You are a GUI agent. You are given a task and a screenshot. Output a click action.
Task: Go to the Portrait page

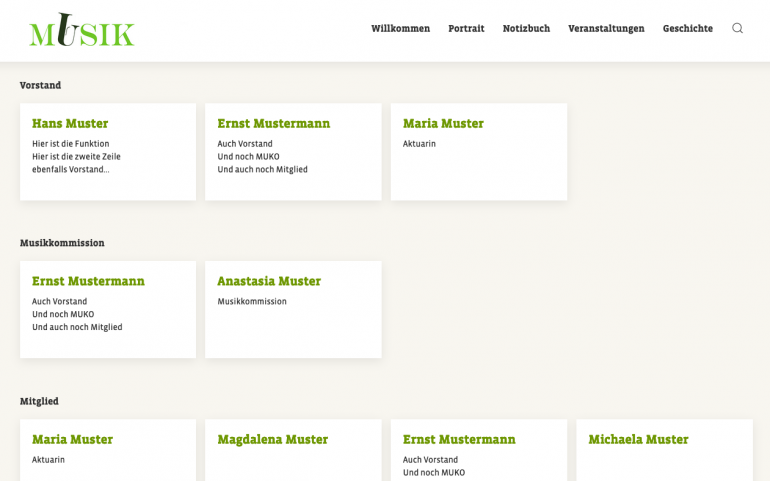(x=466, y=28)
